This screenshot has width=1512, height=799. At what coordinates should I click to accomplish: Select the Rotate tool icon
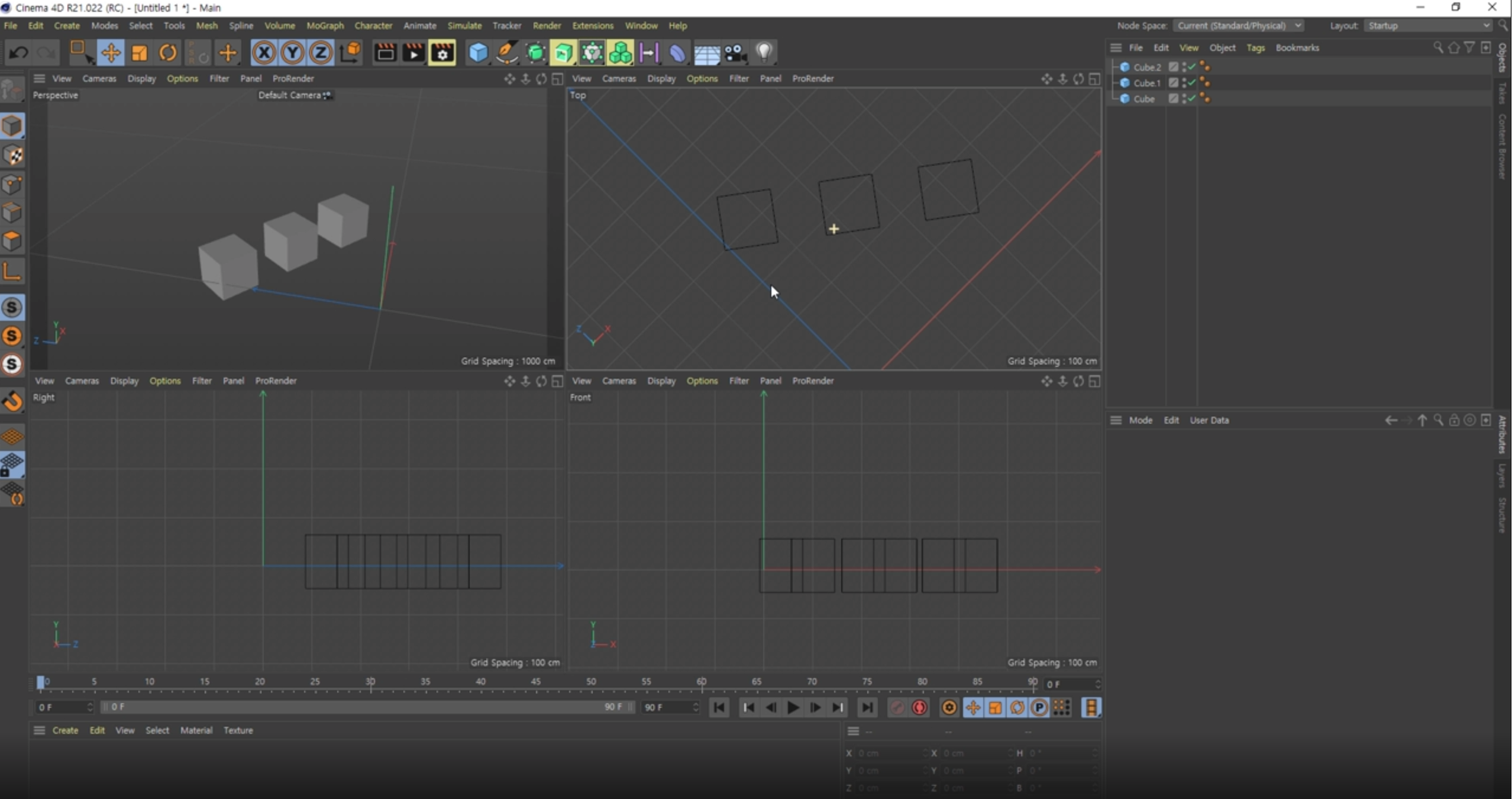(168, 53)
